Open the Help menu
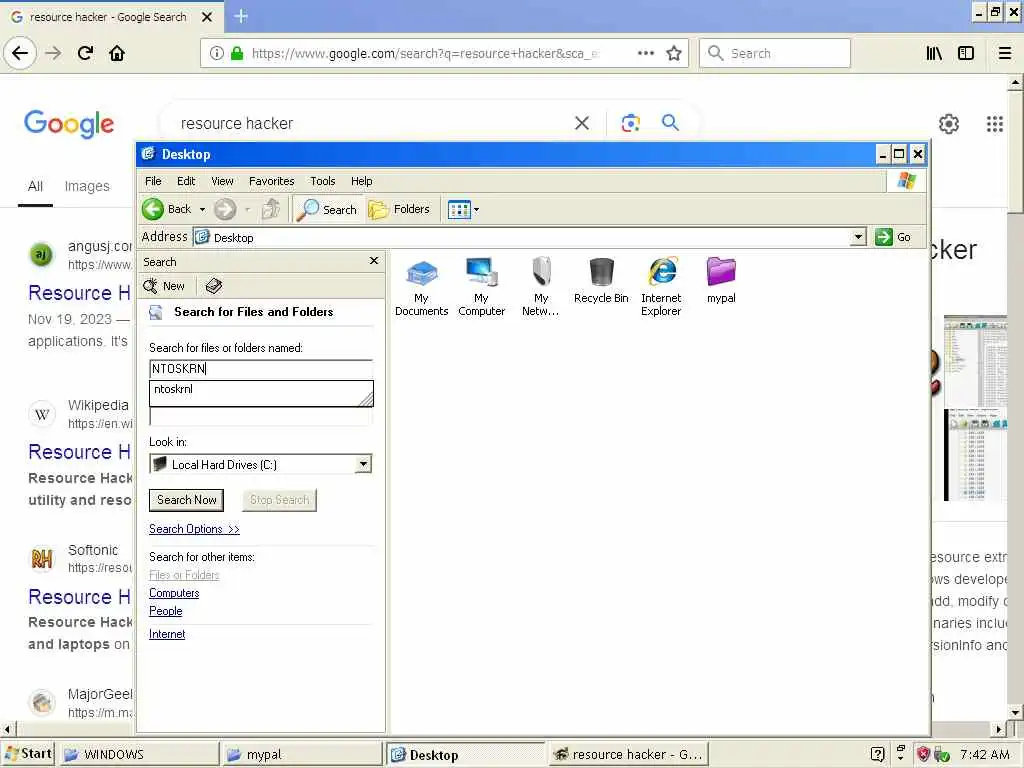 (x=361, y=181)
